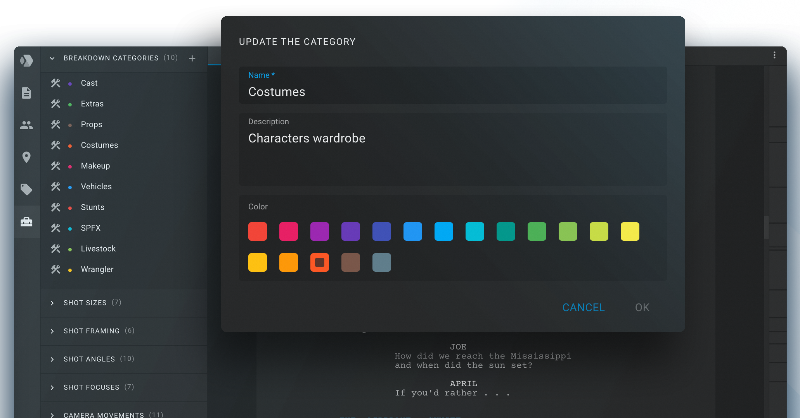The image size is (800, 418).
Task: Expand the Shot Sizes section
Action: 52,303
